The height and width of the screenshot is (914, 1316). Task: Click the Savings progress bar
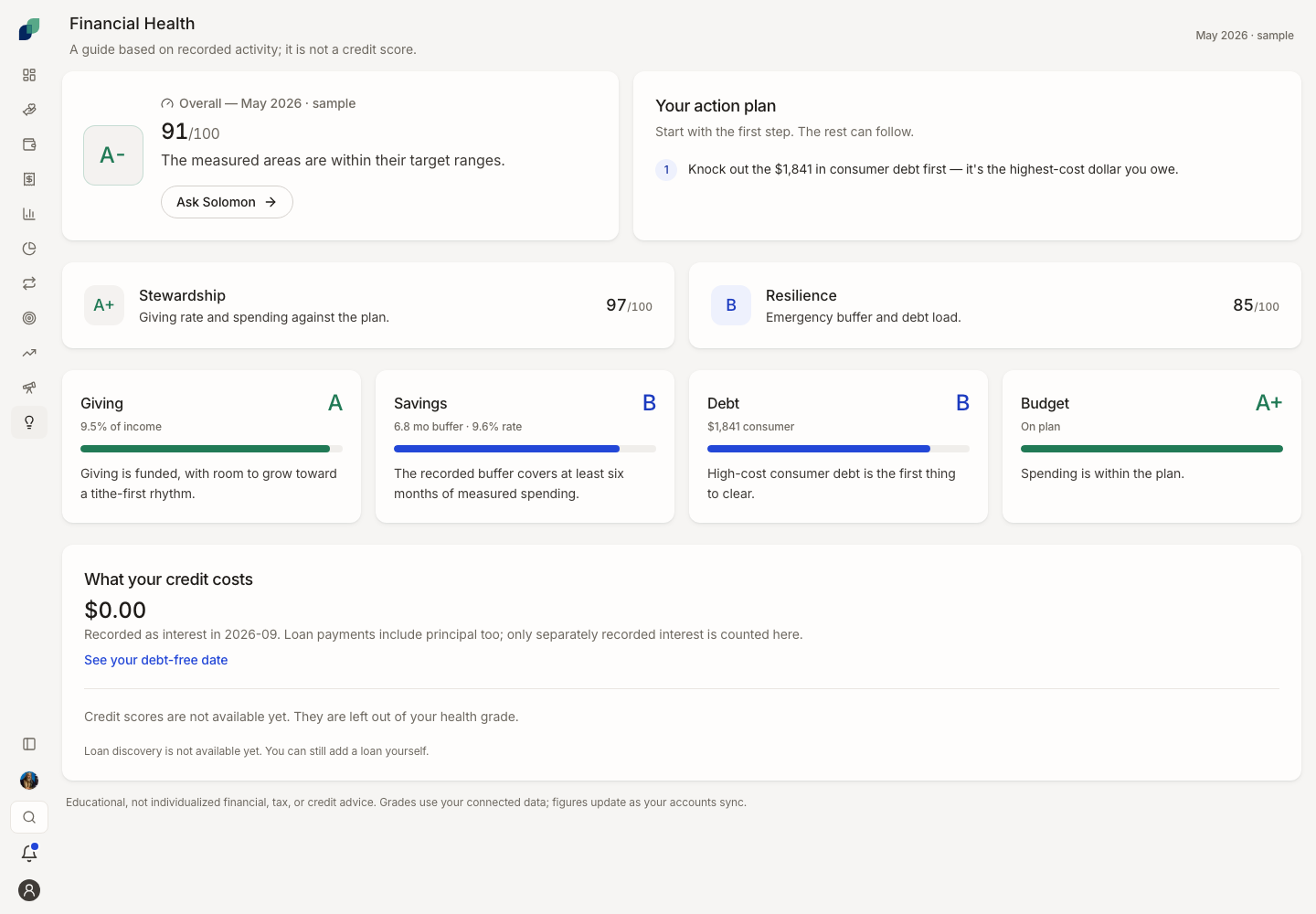[525, 449]
